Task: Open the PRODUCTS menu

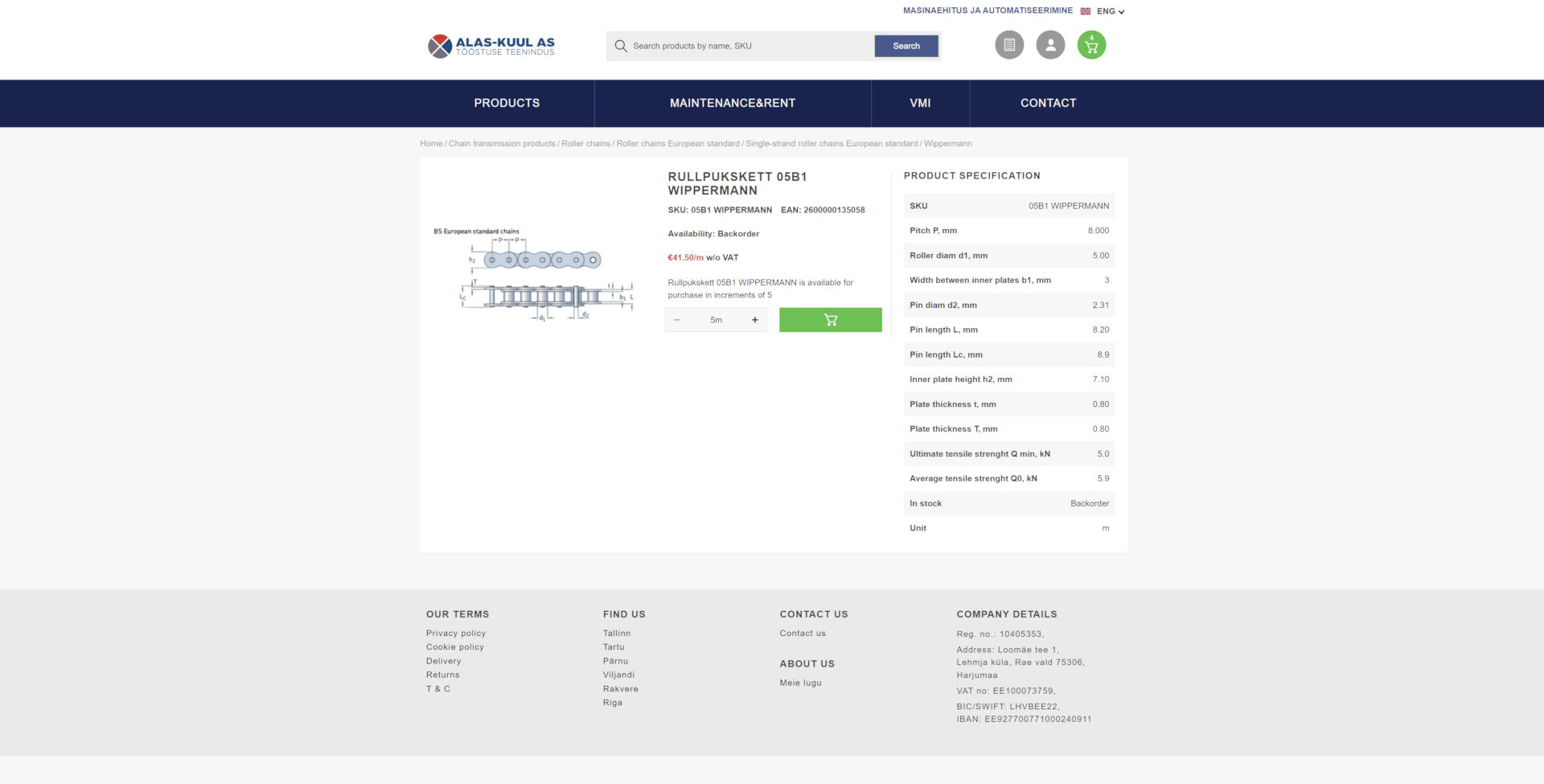Action: (x=507, y=103)
